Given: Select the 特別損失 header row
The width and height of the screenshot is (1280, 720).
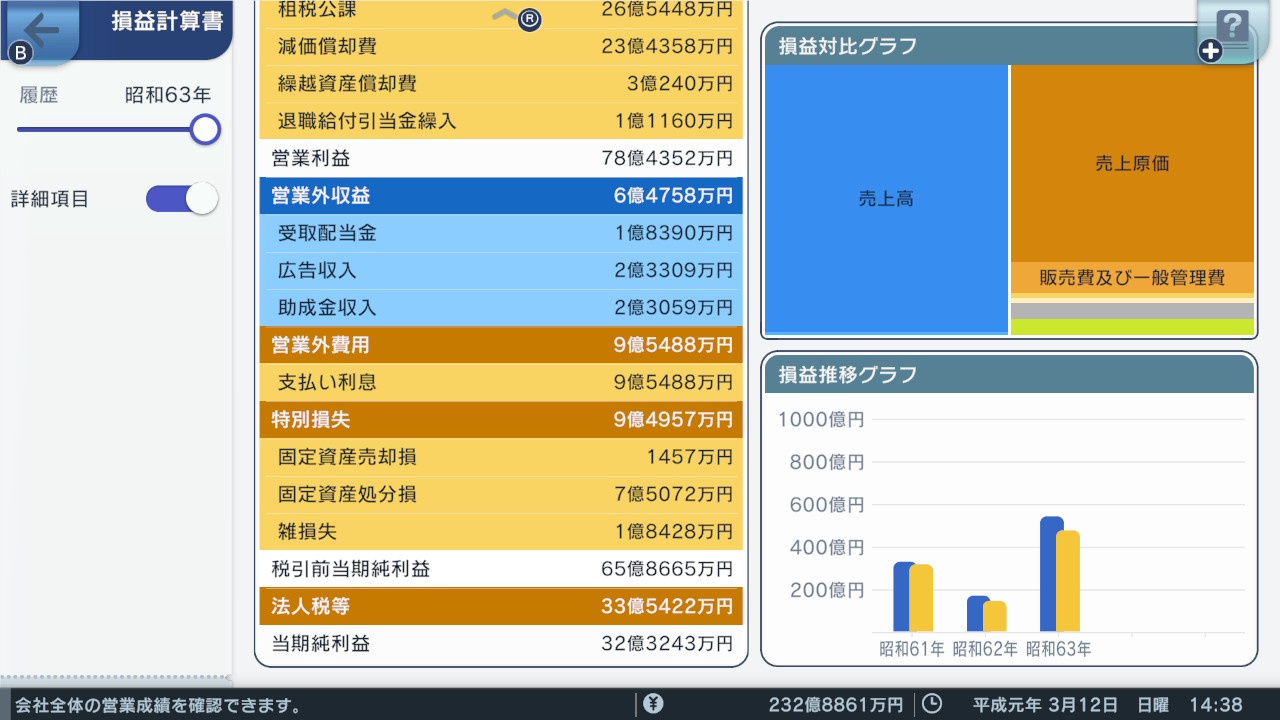Looking at the screenshot, I should (501, 419).
